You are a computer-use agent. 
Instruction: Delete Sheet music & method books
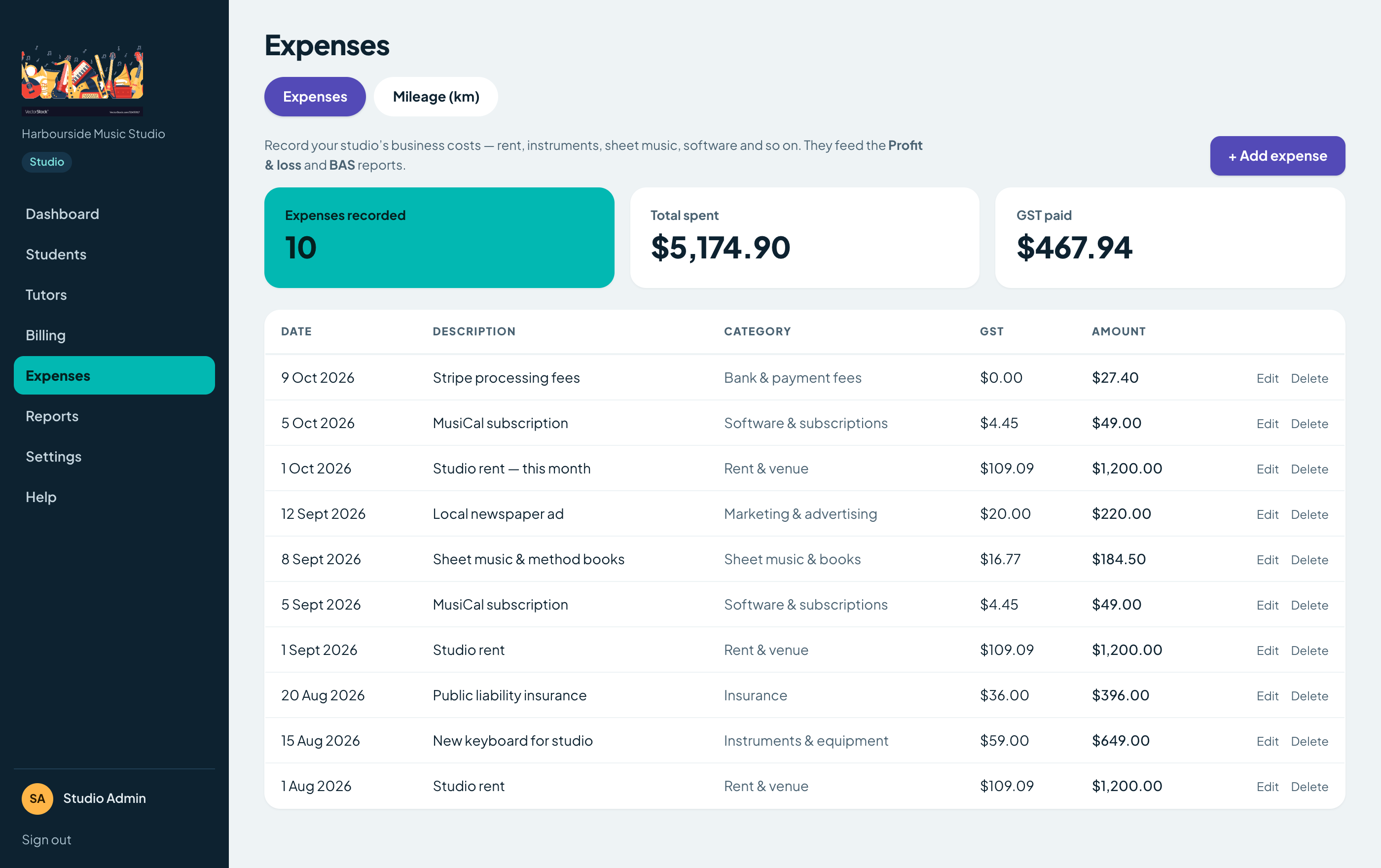pyautogui.click(x=1308, y=560)
